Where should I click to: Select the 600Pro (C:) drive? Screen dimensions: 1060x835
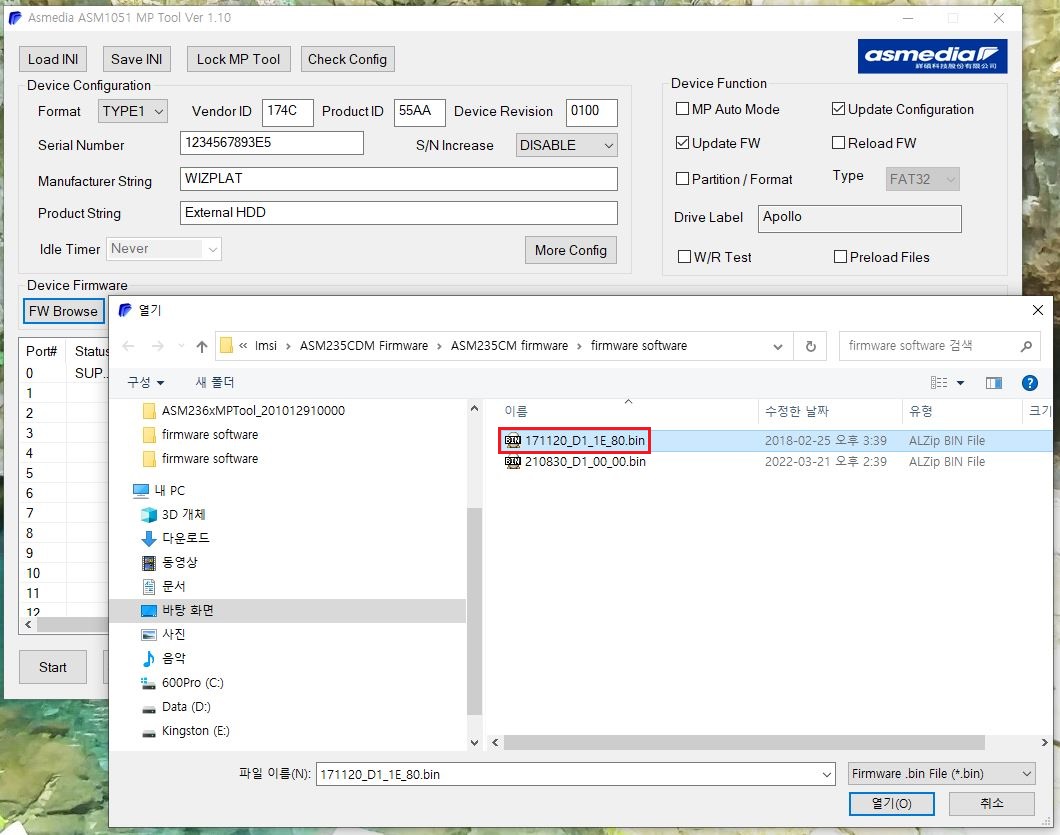[182, 683]
